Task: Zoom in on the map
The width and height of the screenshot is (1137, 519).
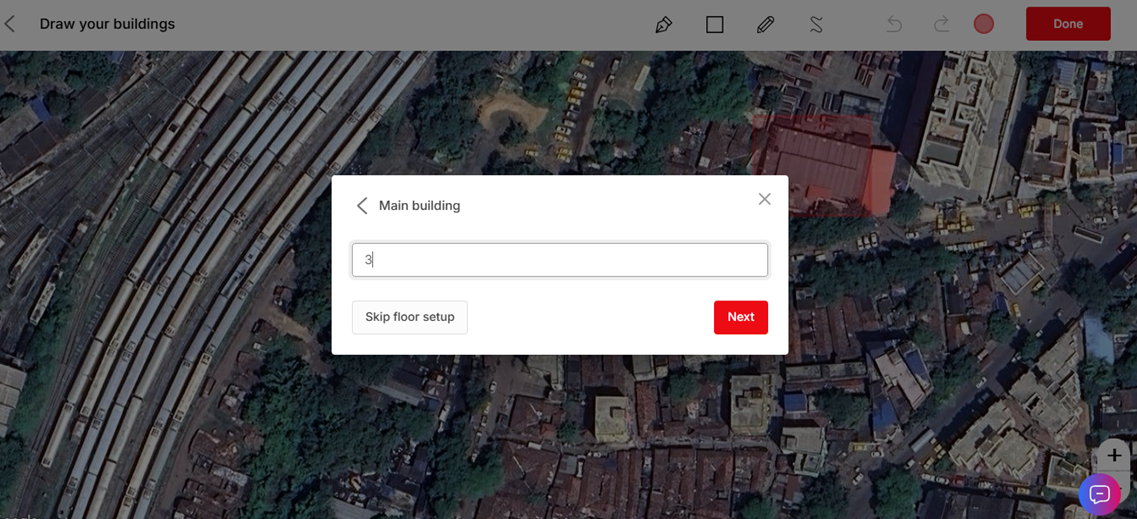Action: [1114, 455]
